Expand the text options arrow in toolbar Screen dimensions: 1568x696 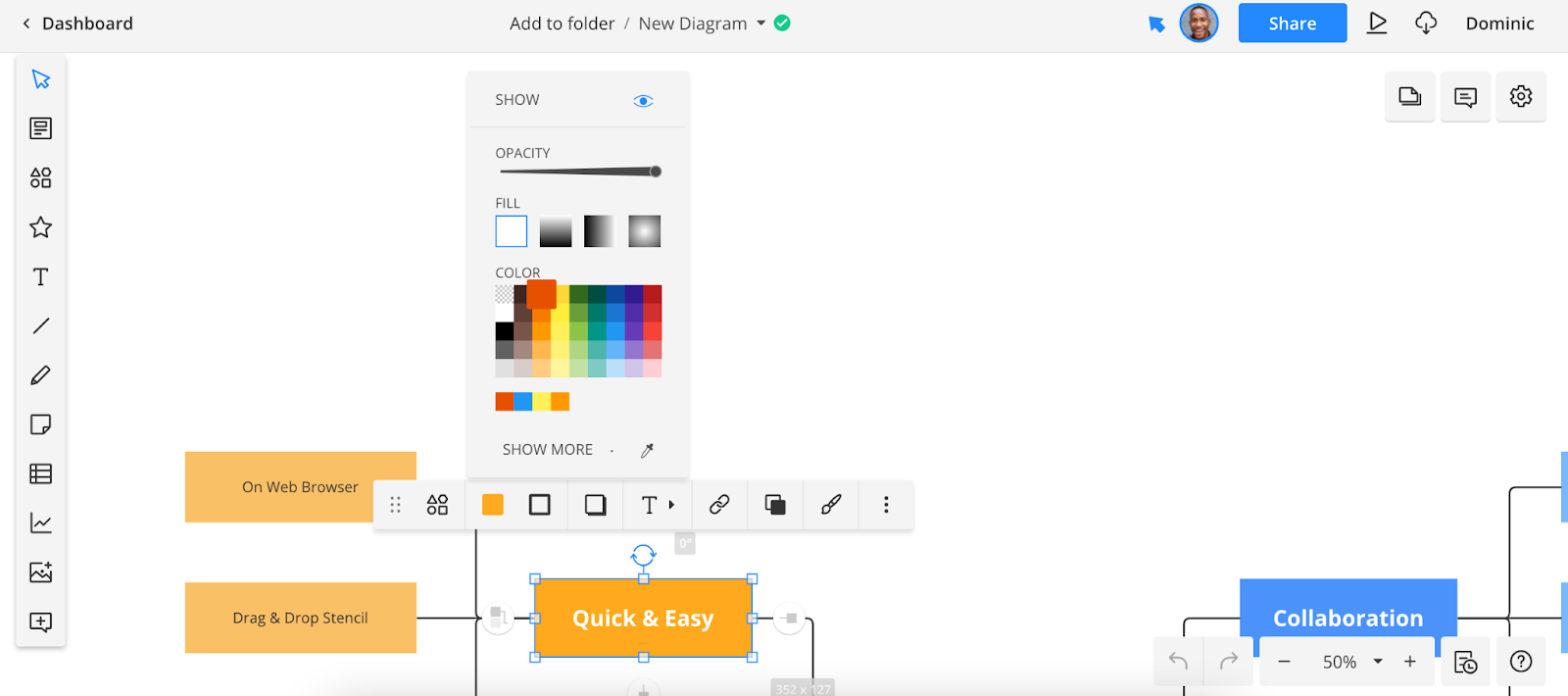pos(672,505)
